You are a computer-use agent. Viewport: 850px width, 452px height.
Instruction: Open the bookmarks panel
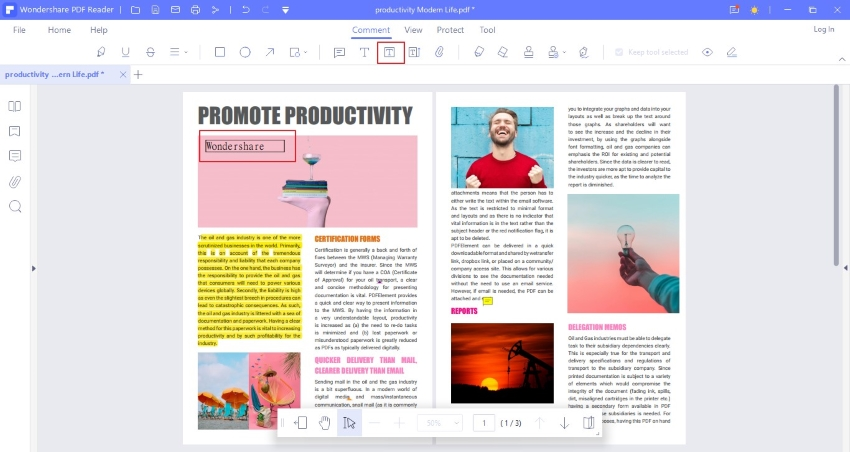click(15, 131)
